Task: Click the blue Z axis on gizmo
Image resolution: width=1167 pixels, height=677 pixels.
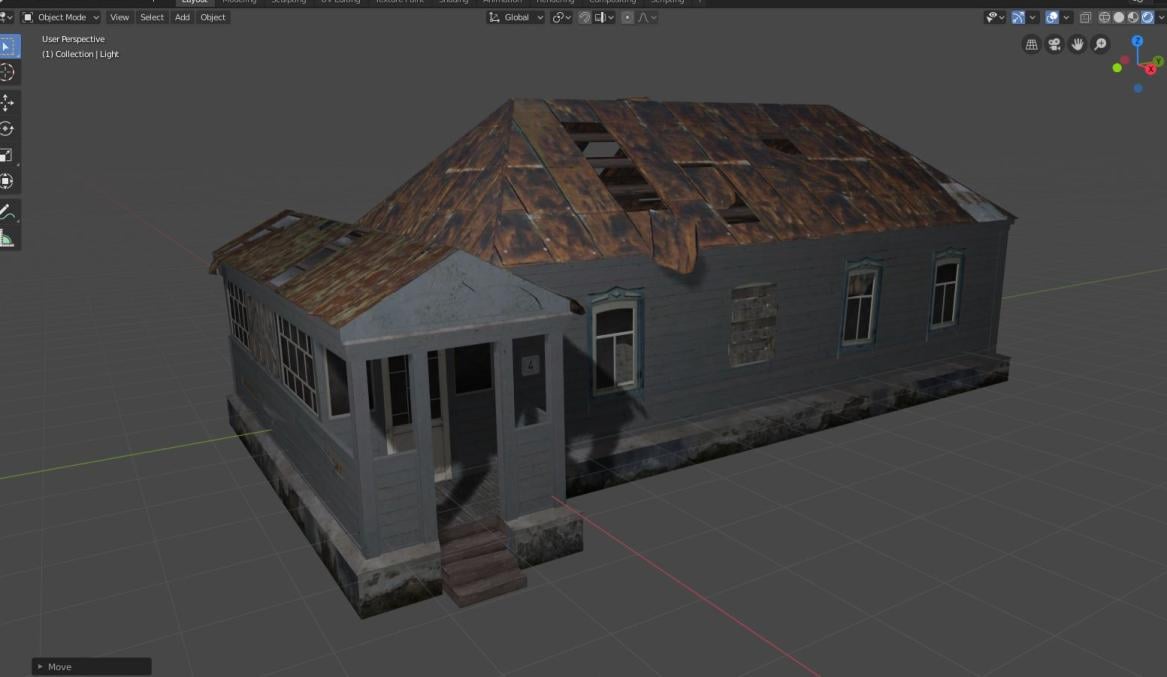Action: tap(1137, 42)
